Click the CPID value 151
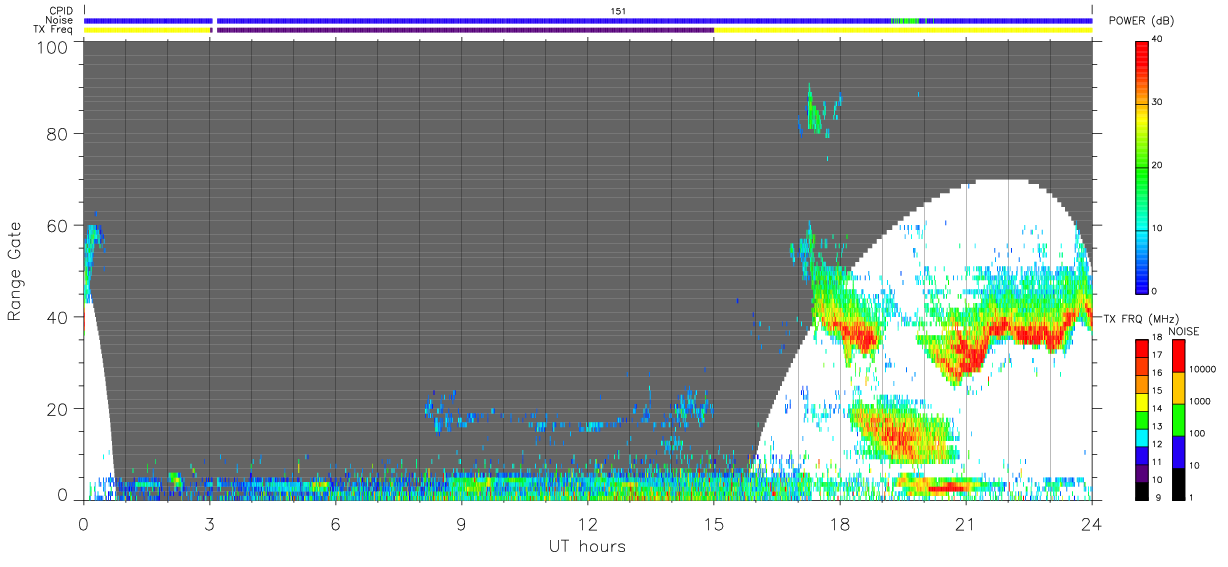The width and height of the screenshot is (1228, 567). click(x=617, y=11)
